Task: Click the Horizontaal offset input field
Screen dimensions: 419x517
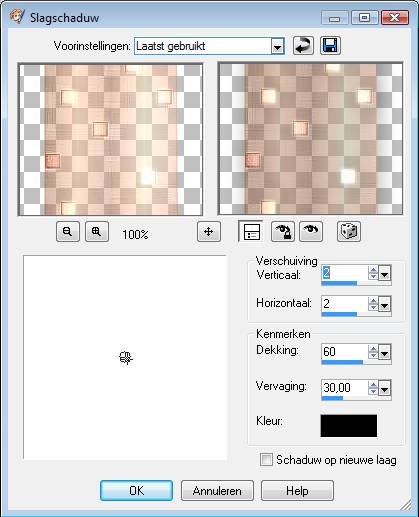Action: click(344, 304)
